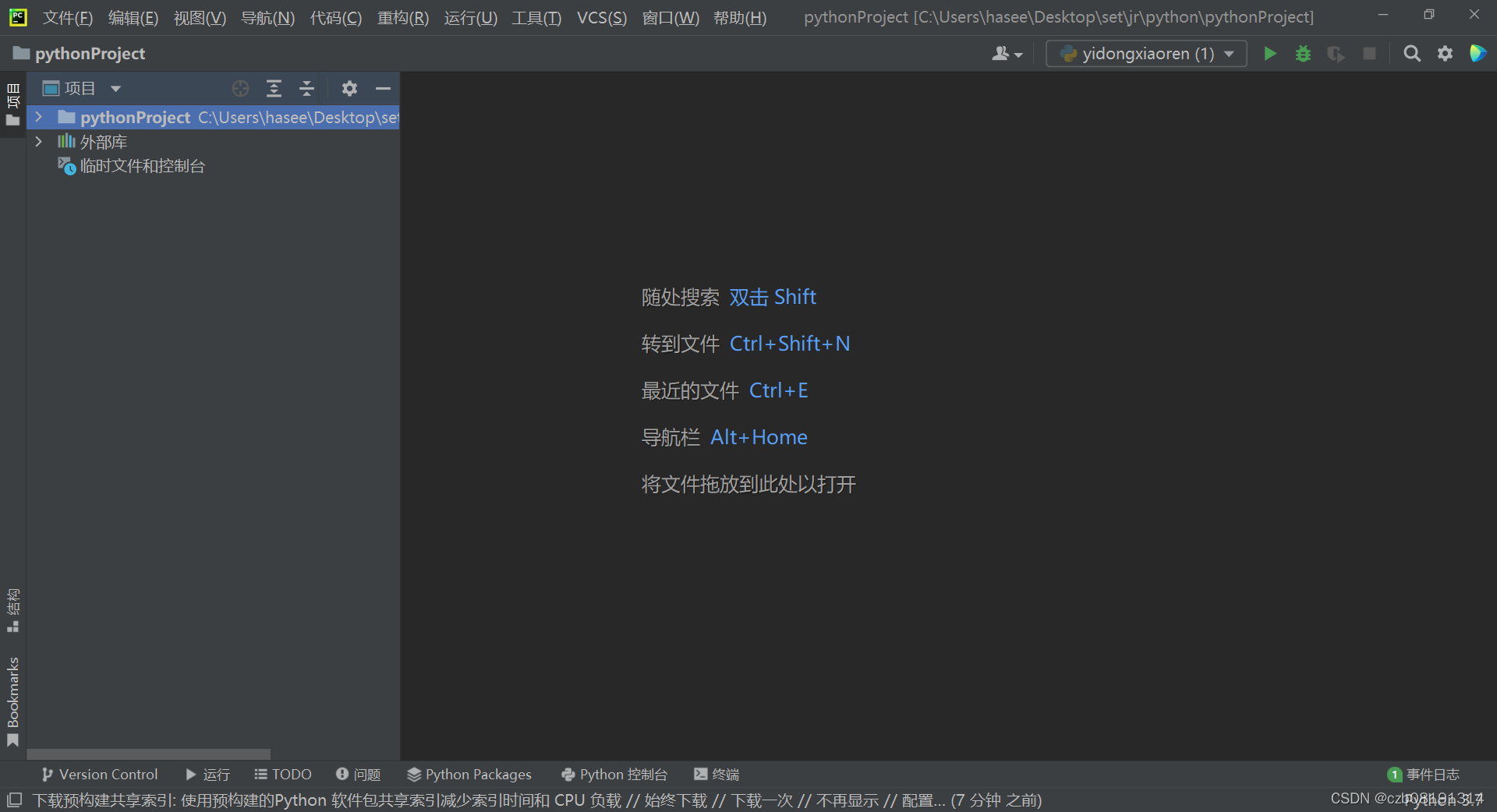
Task: Click 下载预构建共享索引 status bar notification
Action: point(537,800)
